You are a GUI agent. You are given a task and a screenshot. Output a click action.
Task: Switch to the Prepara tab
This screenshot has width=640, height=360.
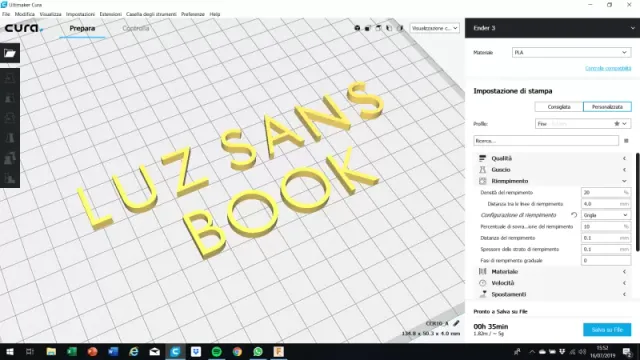tap(82, 28)
